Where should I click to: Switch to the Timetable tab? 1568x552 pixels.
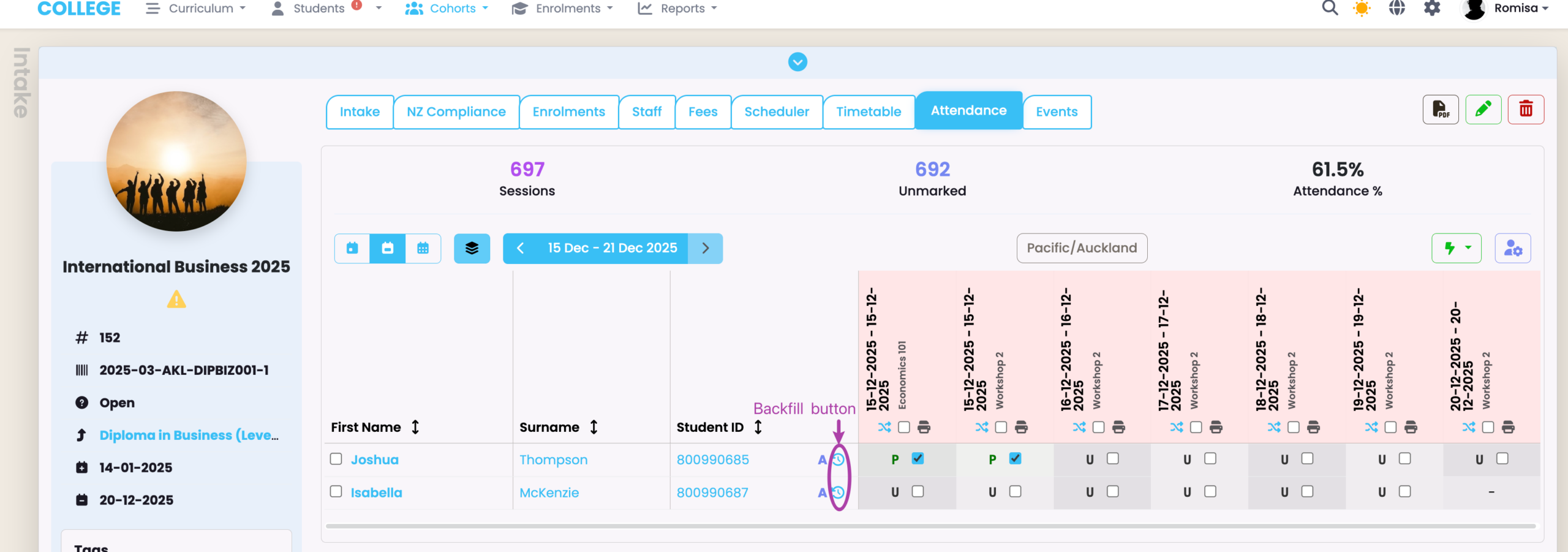click(869, 112)
